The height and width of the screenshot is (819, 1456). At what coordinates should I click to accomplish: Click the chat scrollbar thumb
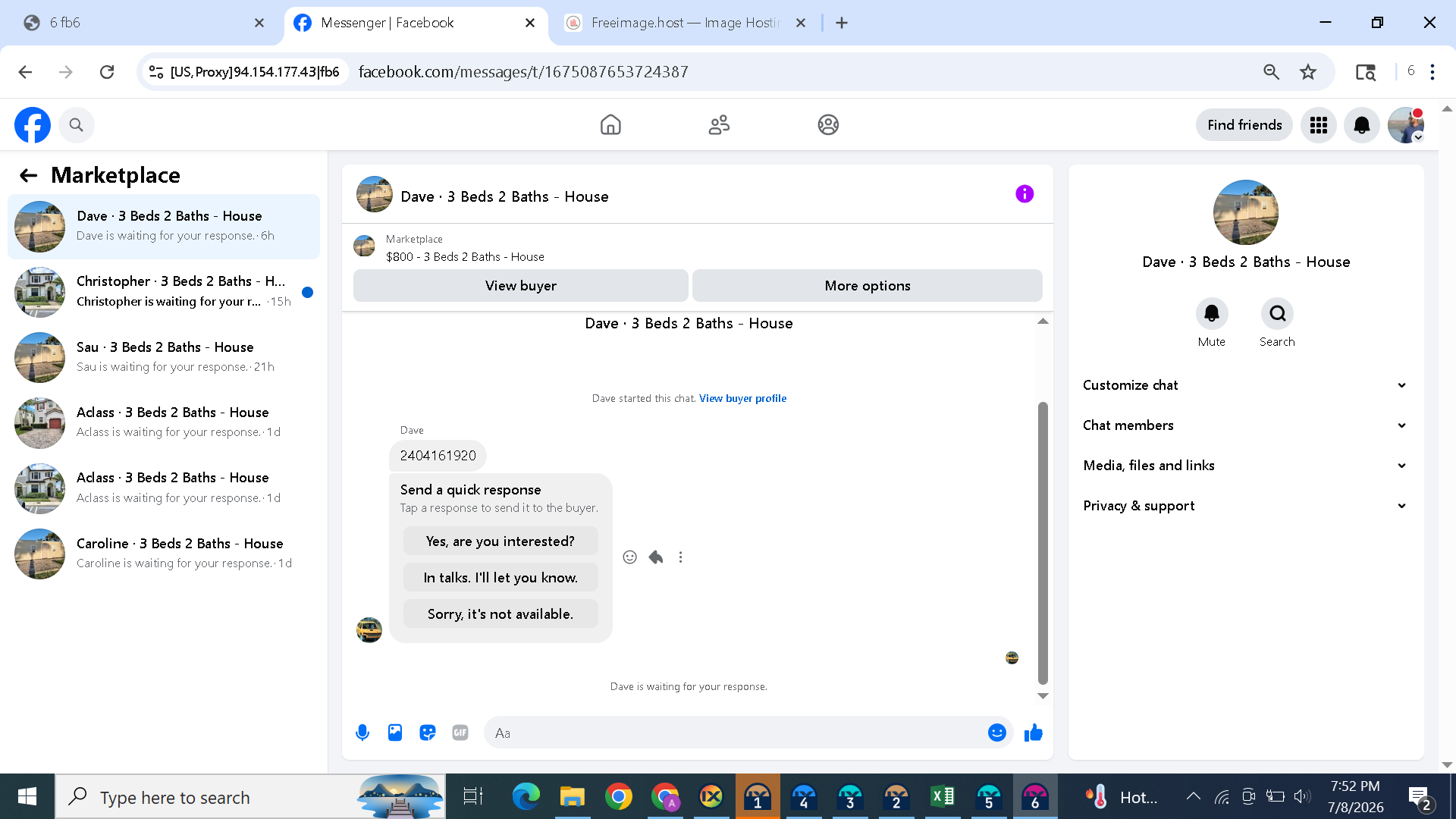click(x=1043, y=543)
